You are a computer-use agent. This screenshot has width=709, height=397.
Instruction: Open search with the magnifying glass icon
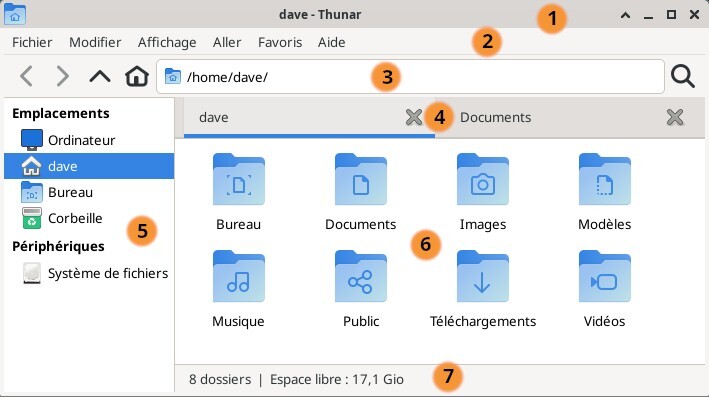(x=682, y=76)
